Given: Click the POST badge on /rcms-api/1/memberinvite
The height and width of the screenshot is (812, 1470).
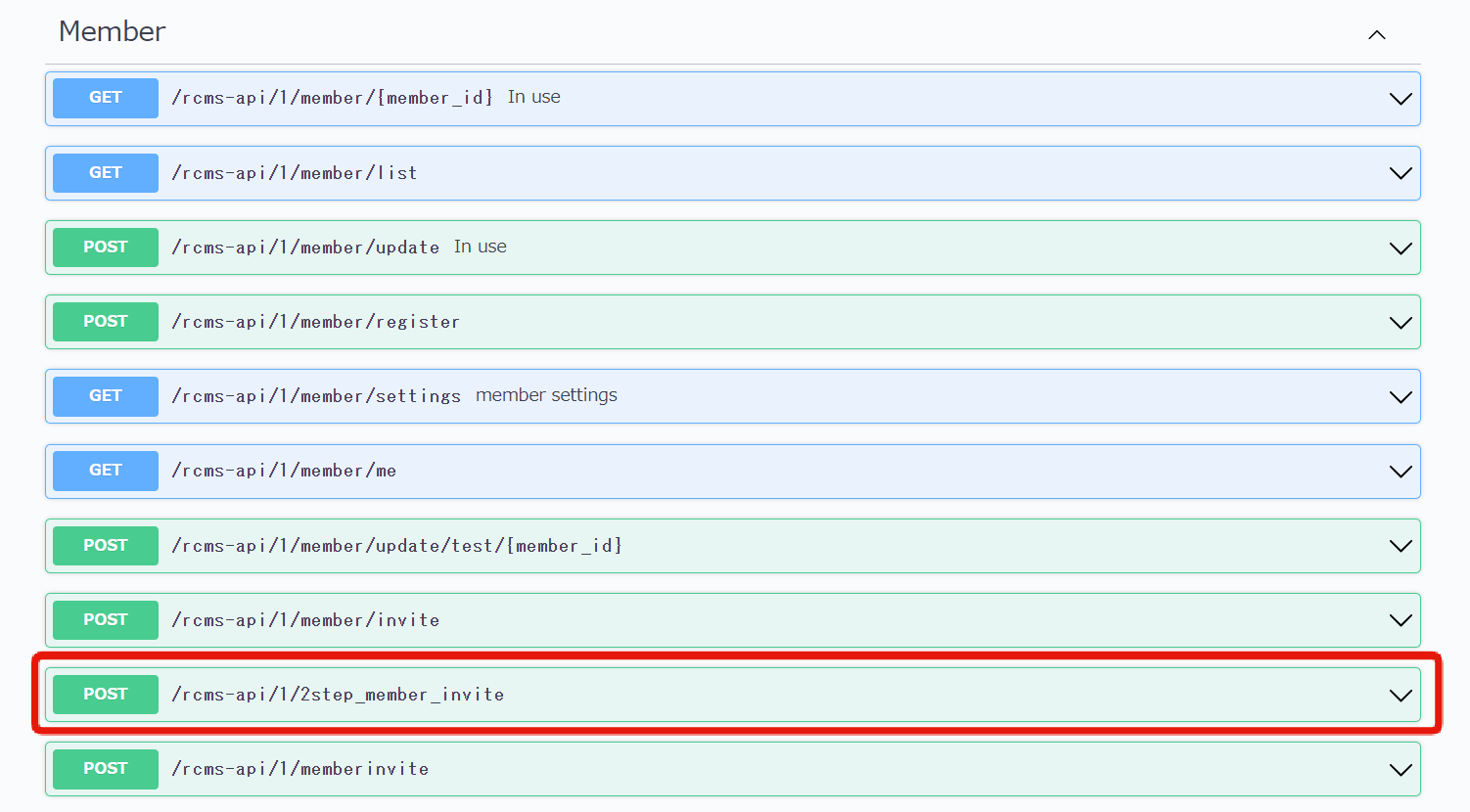Looking at the screenshot, I should point(105,769).
